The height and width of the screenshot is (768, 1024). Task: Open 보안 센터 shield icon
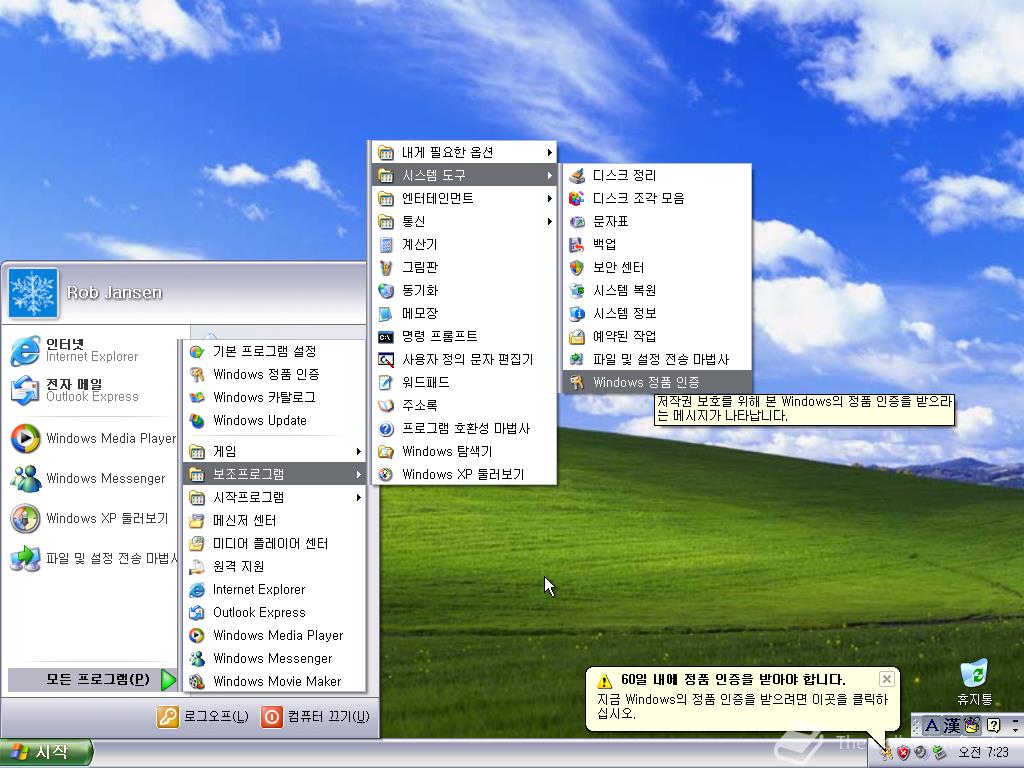[577, 267]
